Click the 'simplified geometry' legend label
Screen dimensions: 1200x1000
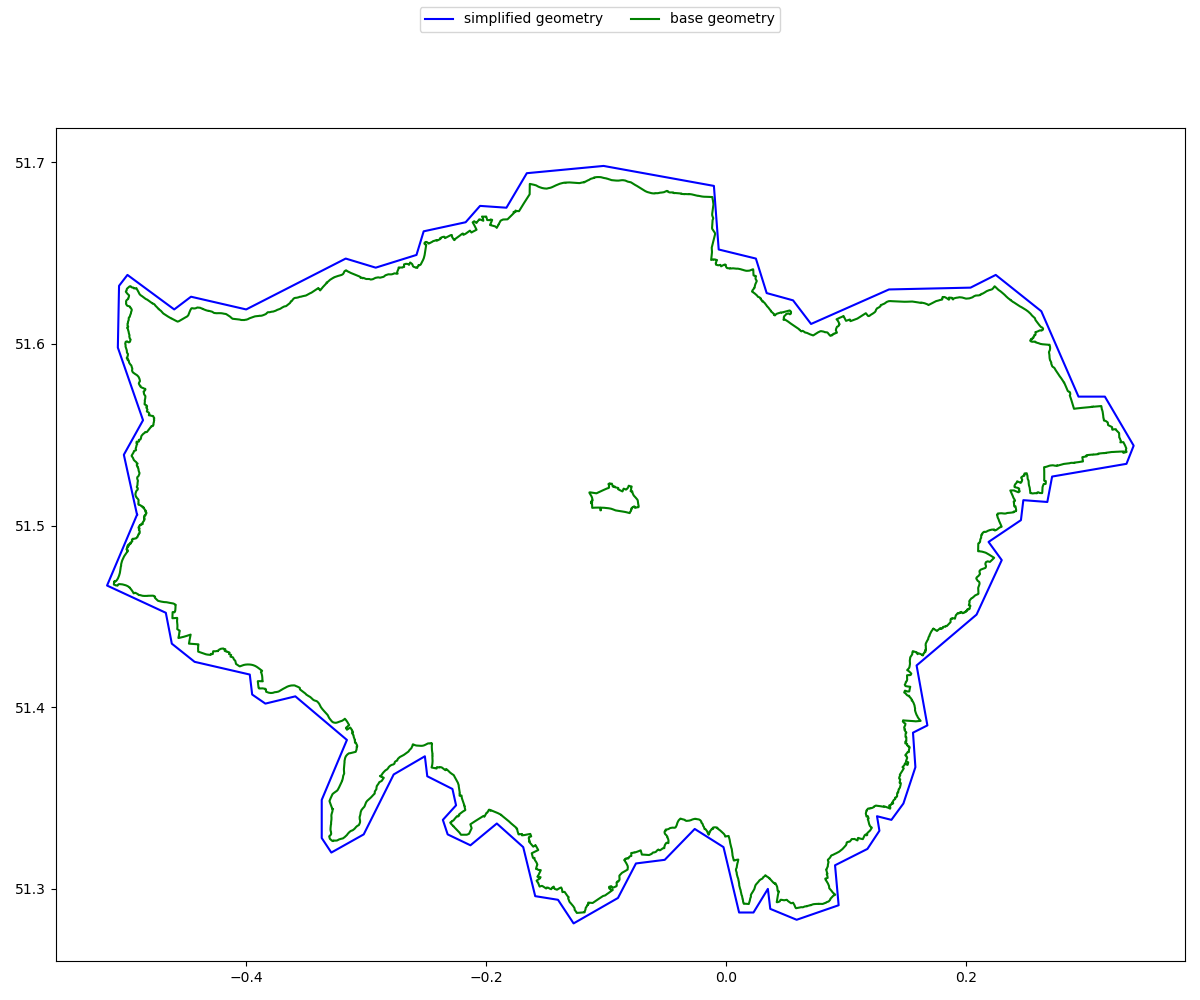[x=533, y=19]
